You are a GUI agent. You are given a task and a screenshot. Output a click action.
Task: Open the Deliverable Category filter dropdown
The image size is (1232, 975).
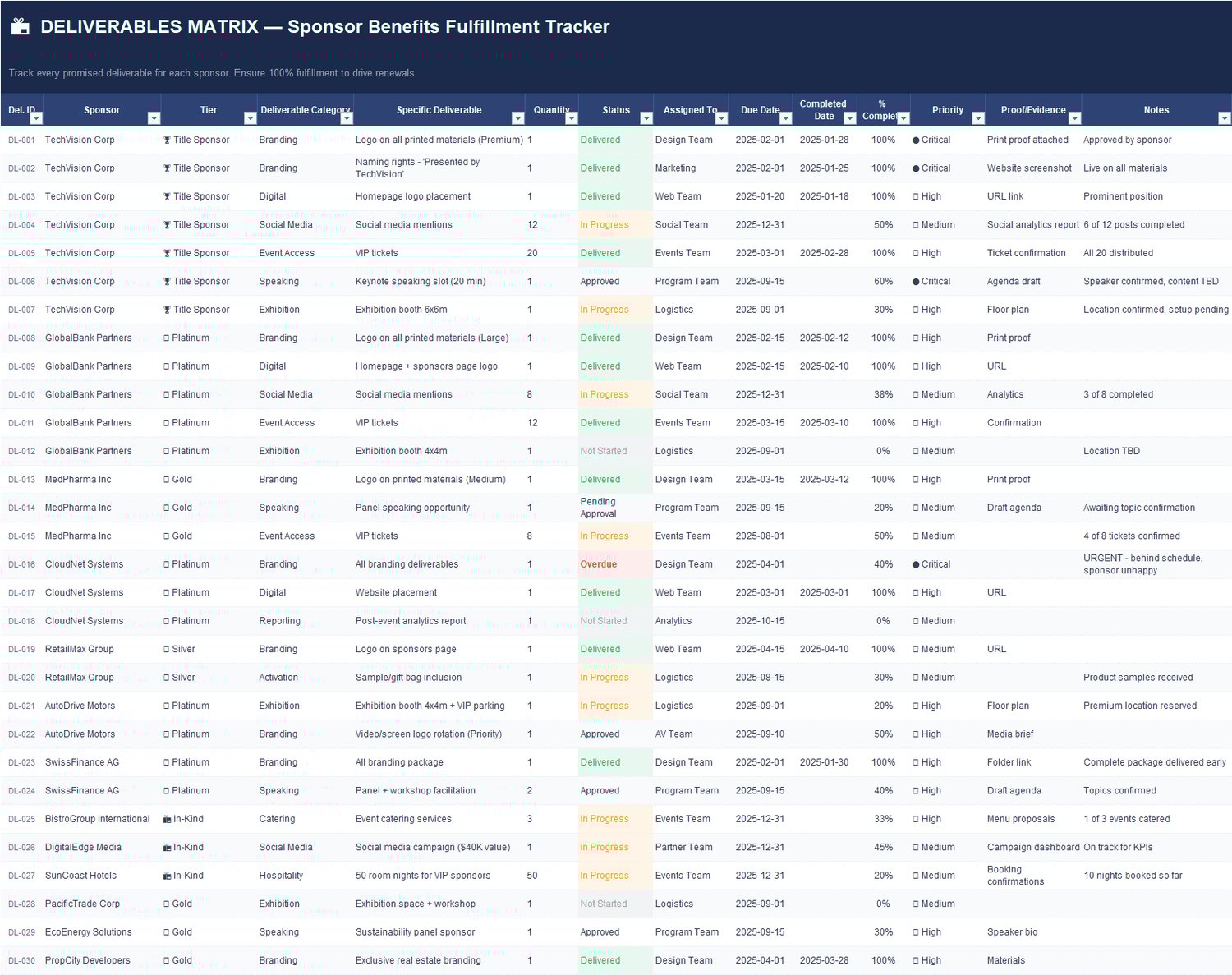[347, 118]
